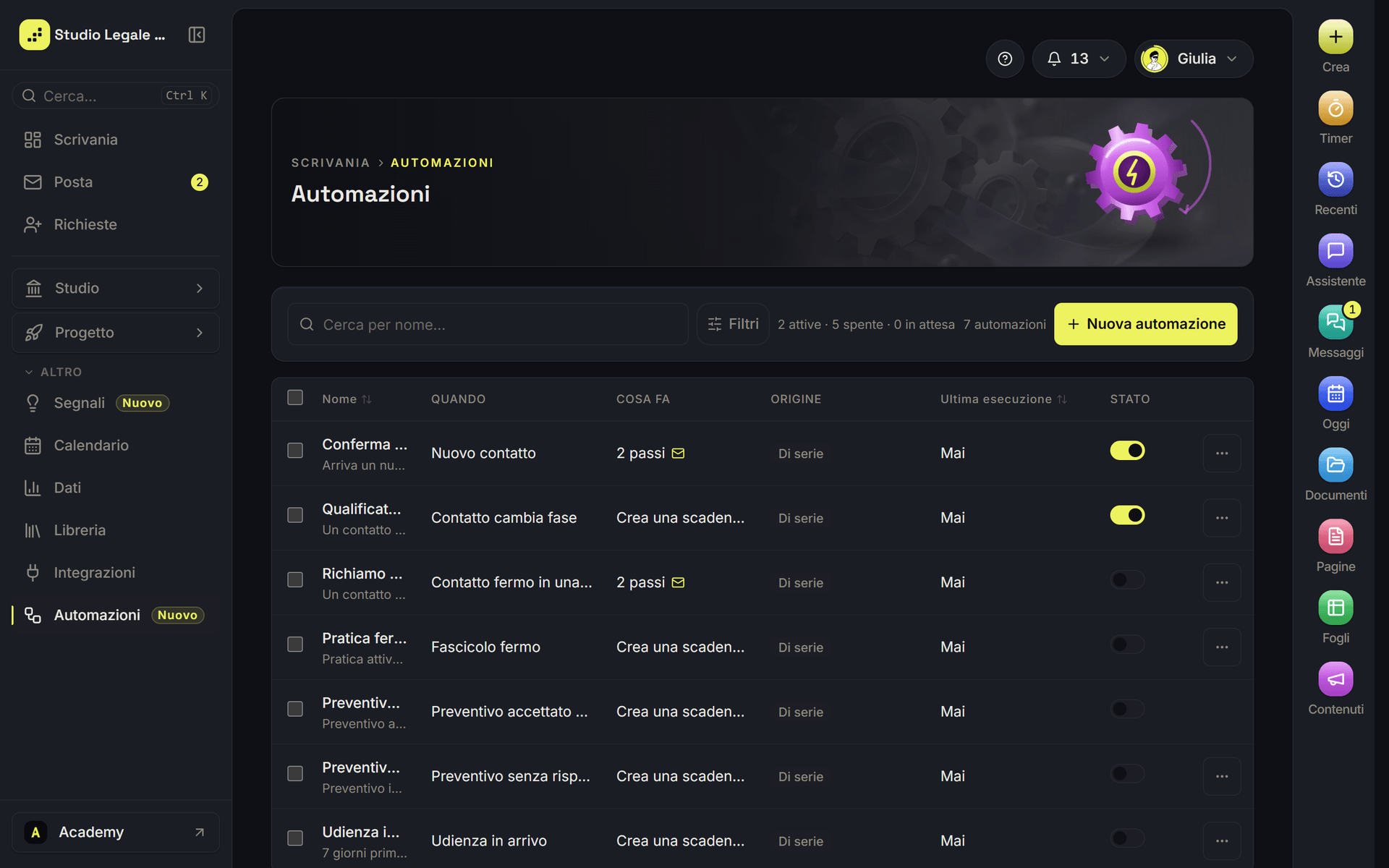Image resolution: width=1389 pixels, height=868 pixels.
Task: Open the Fogli spreadsheet icon
Action: click(1335, 608)
